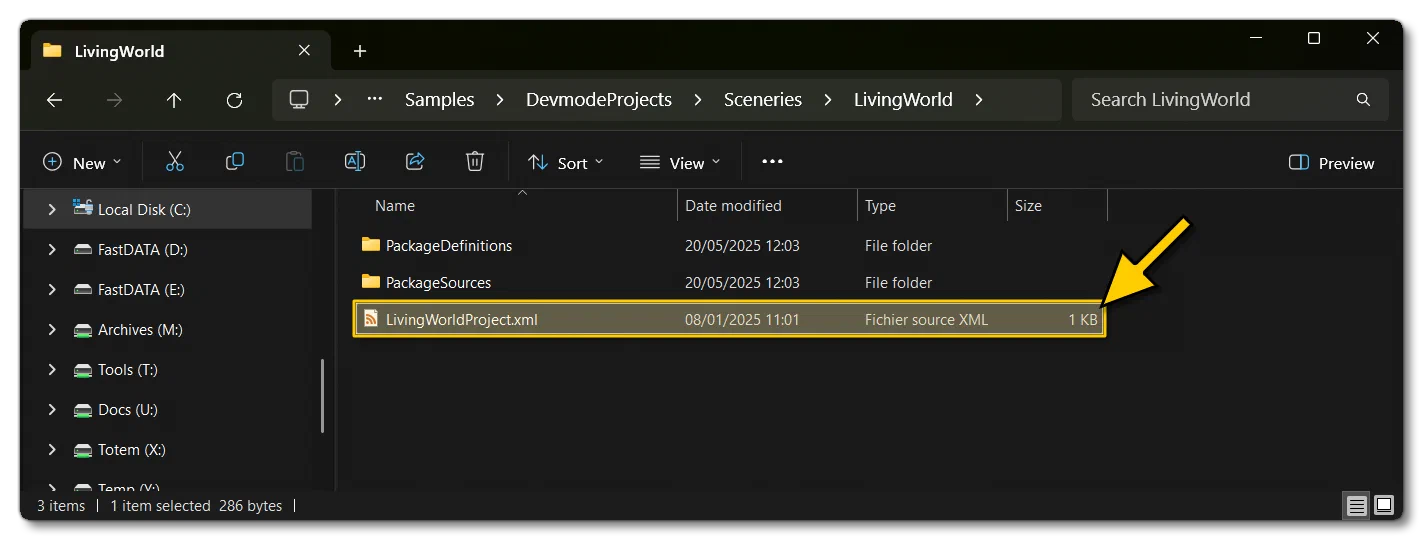Screen dimensions: 1423x540
Task: Expand FastDATA (D:) tree node
Action: pos(52,249)
